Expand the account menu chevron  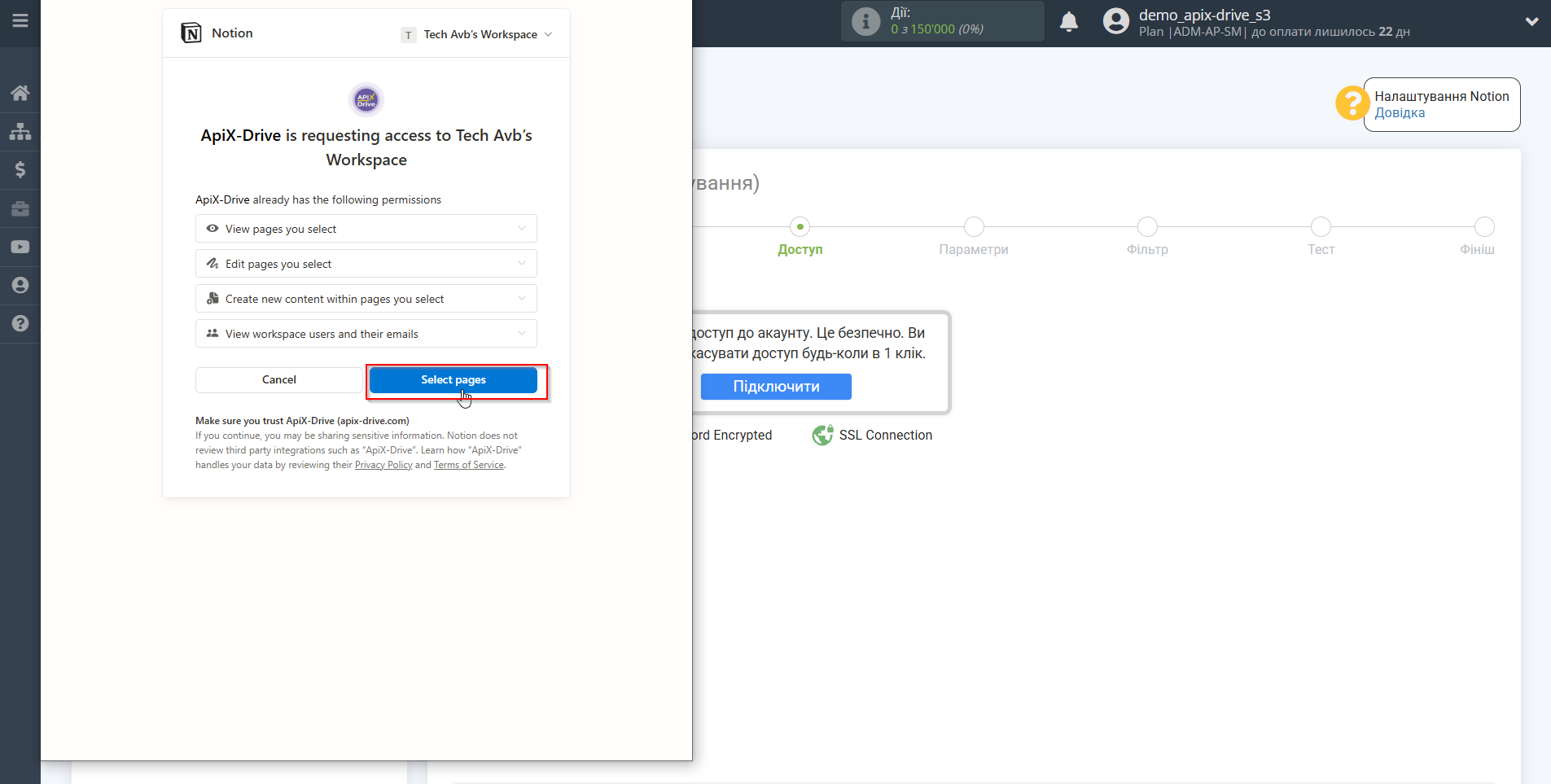pos(1531,22)
